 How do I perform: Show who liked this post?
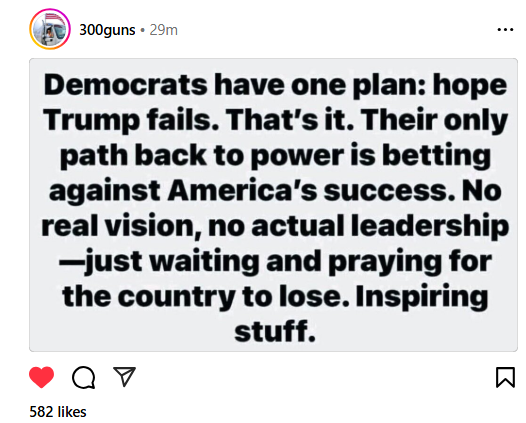(x=58, y=412)
